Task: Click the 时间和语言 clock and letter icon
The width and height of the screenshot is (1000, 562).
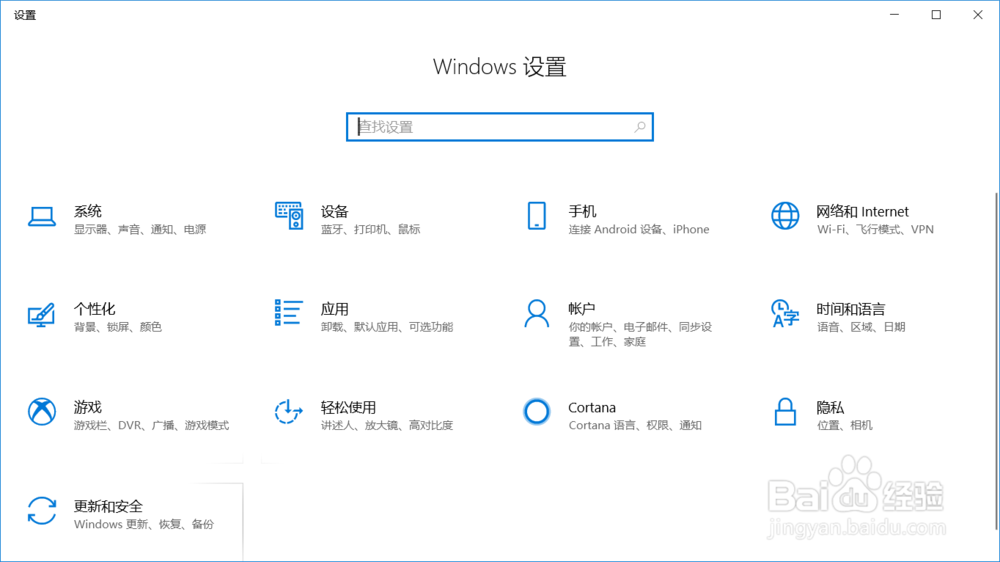Action: (785, 313)
